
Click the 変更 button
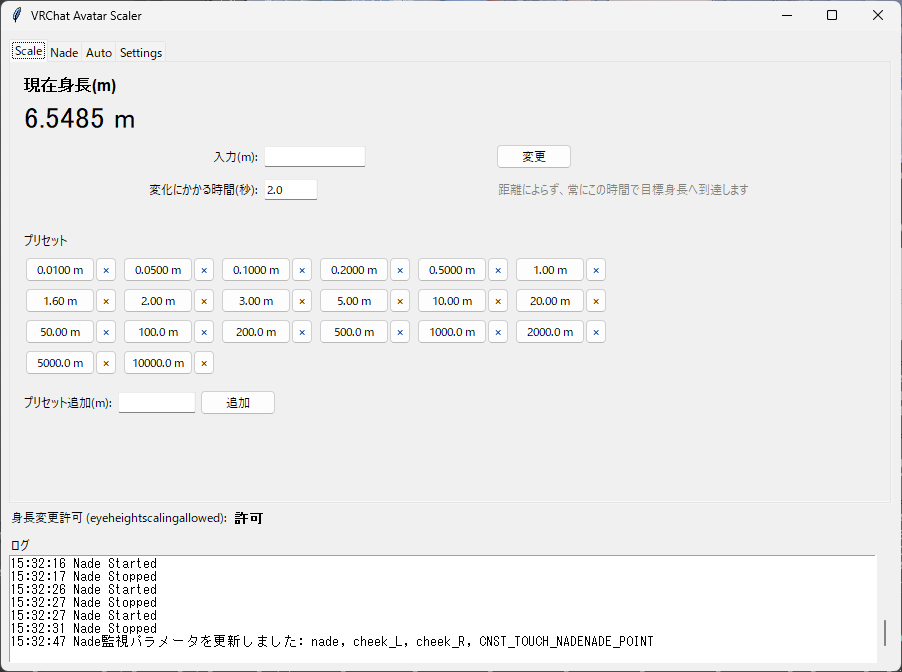coord(534,156)
